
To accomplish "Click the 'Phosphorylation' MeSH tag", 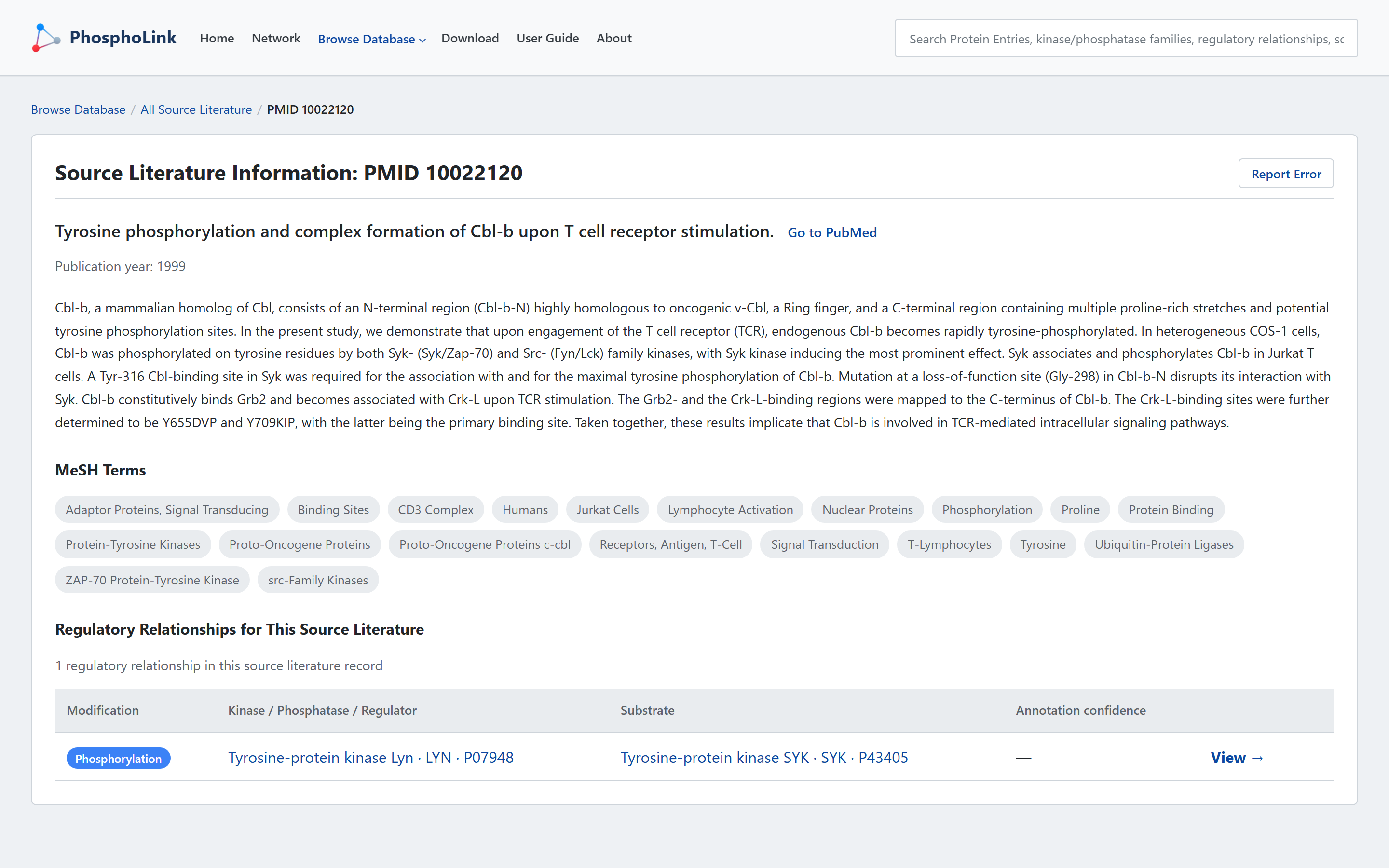I will 987,509.
